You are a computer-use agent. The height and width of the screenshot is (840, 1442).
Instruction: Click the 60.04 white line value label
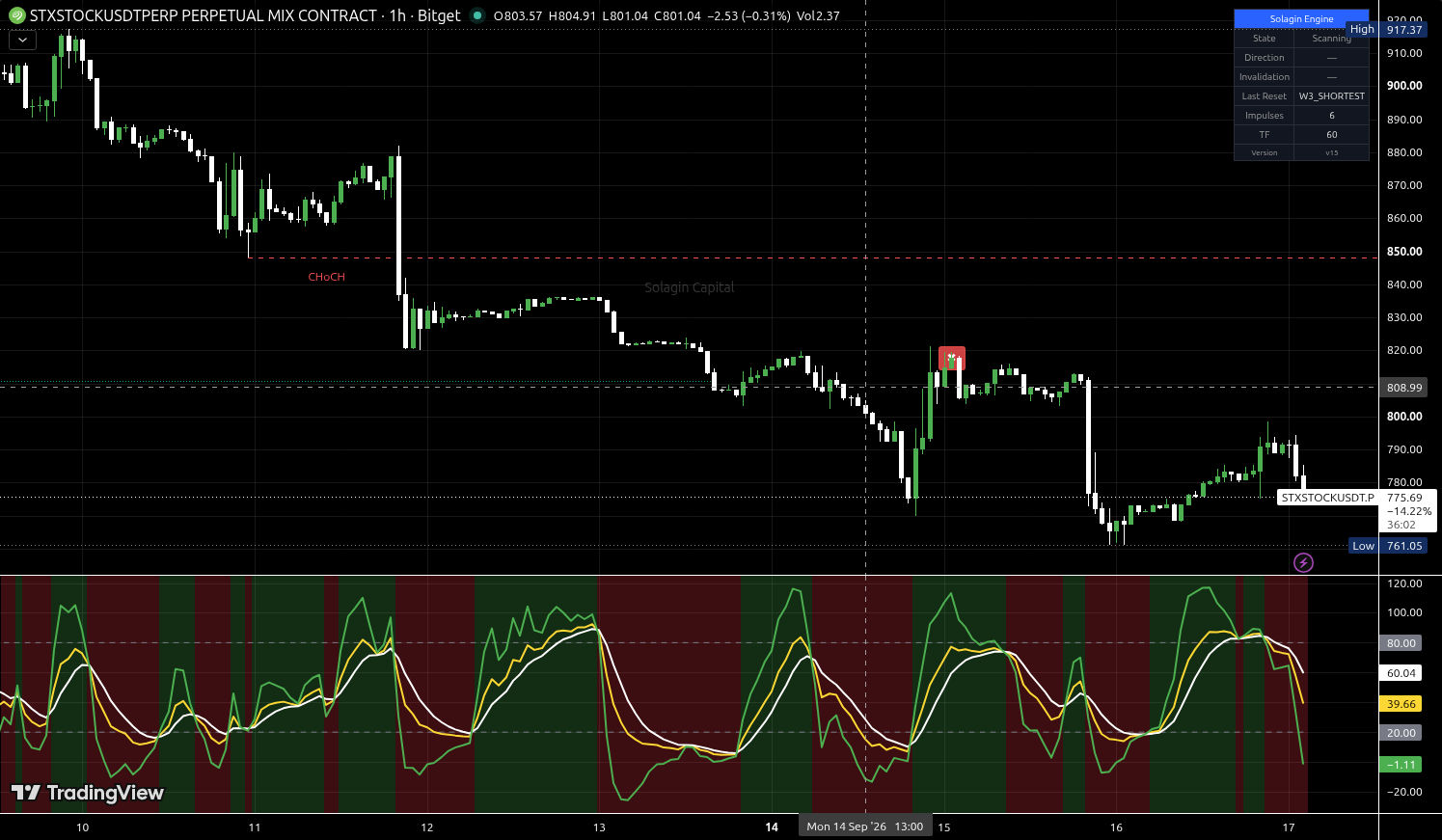pos(1401,673)
